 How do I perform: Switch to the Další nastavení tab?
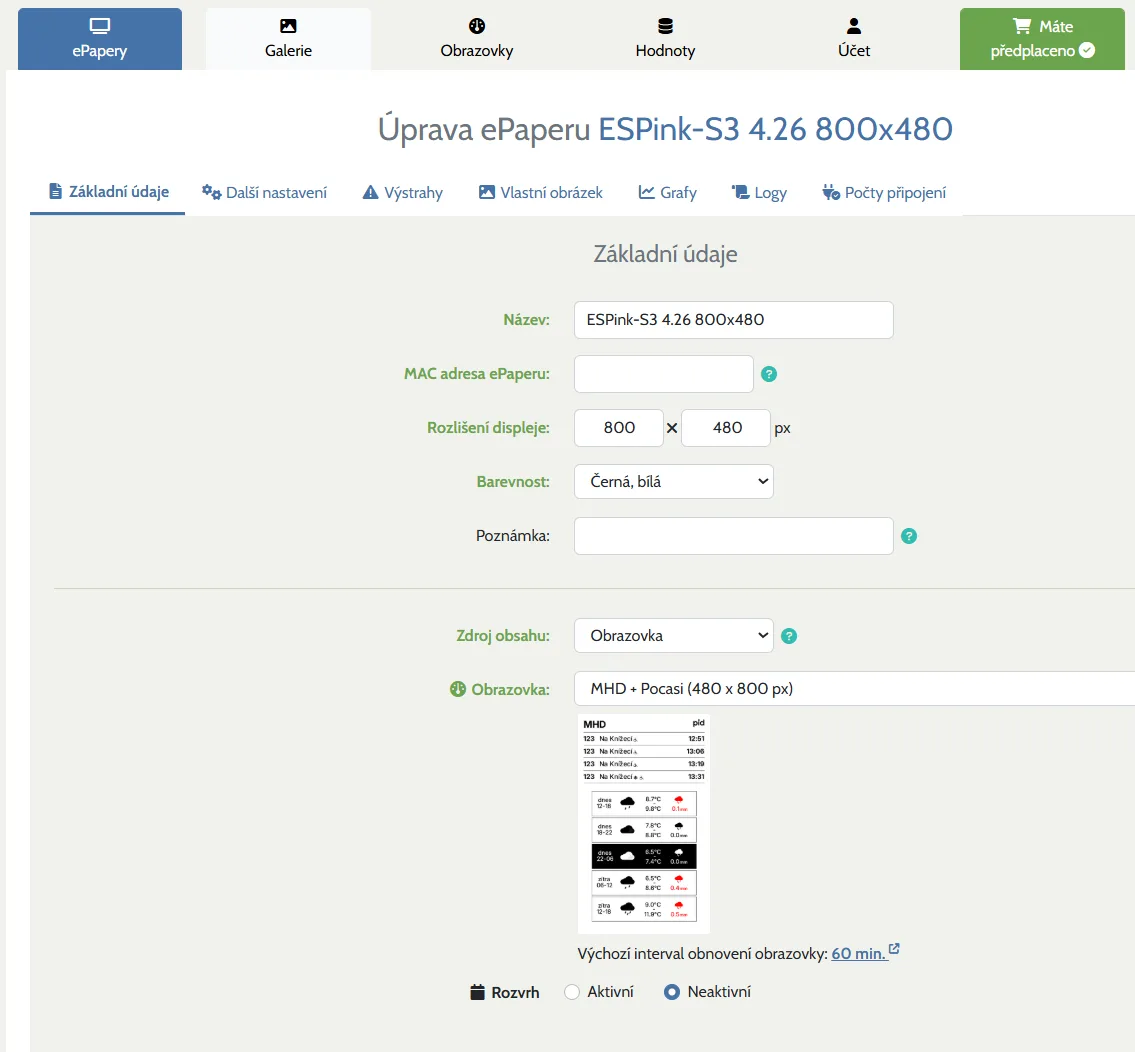coord(265,192)
